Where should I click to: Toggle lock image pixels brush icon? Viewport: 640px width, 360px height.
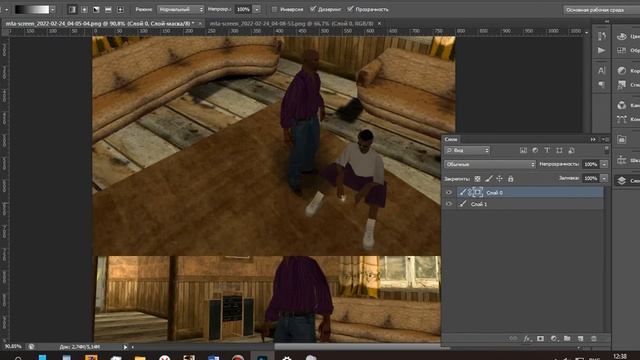tap(489, 179)
